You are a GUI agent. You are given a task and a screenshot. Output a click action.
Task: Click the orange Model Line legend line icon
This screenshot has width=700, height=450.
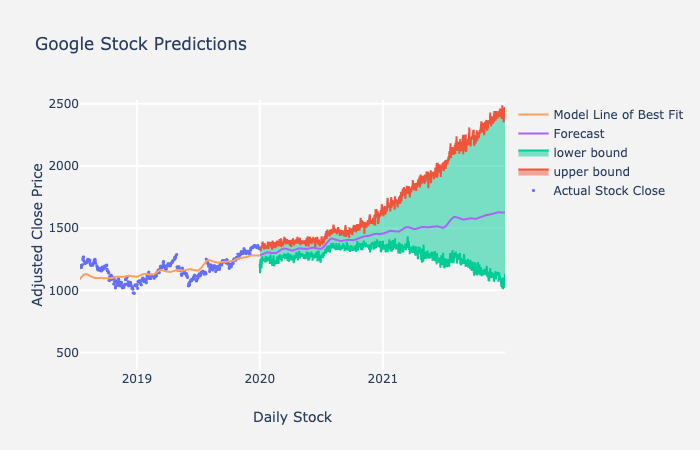point(534,115)
